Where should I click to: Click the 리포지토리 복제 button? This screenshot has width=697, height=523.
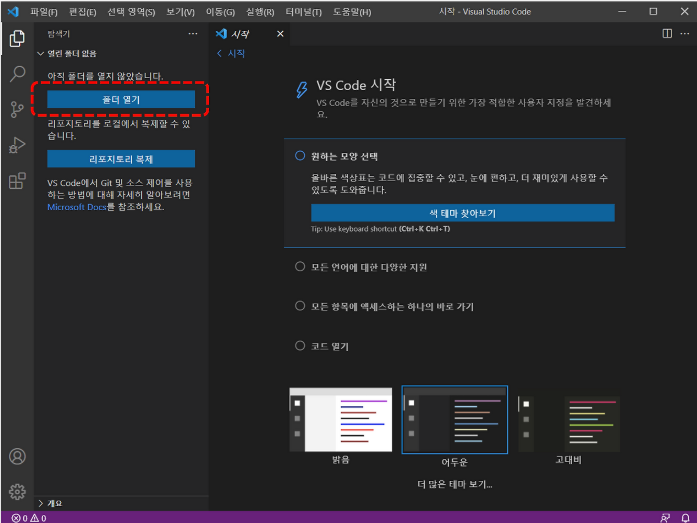coord(121,159)
